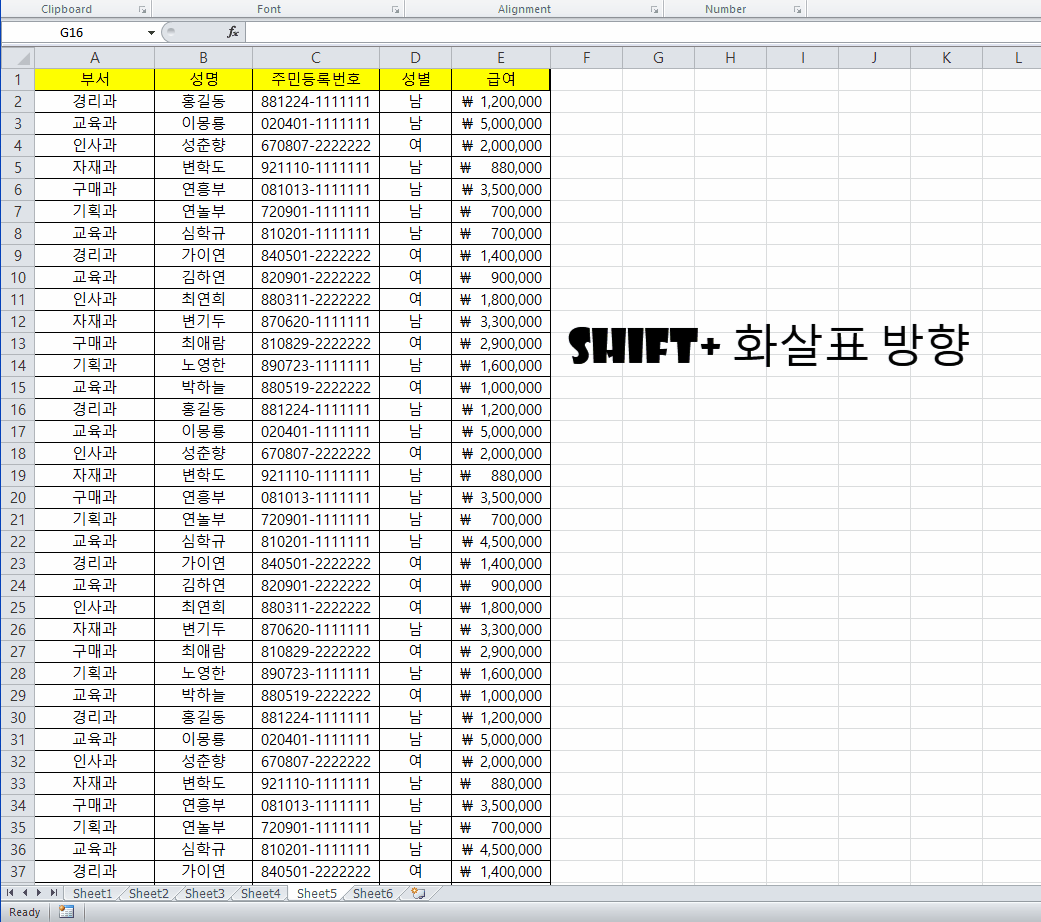Jump to first sheet tab arrow
The width and height of the screenshot is (1041, 922).
point(10,893)
